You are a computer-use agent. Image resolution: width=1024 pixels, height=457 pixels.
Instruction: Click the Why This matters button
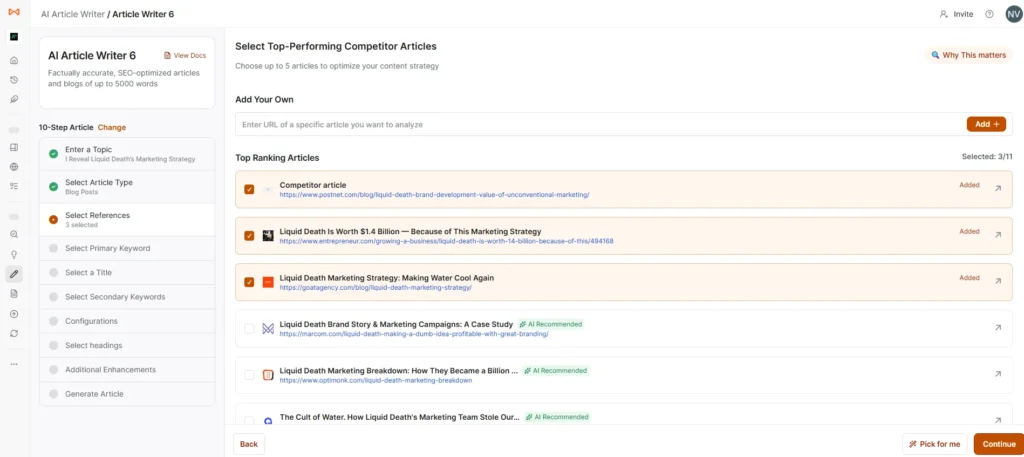[968, 55]
